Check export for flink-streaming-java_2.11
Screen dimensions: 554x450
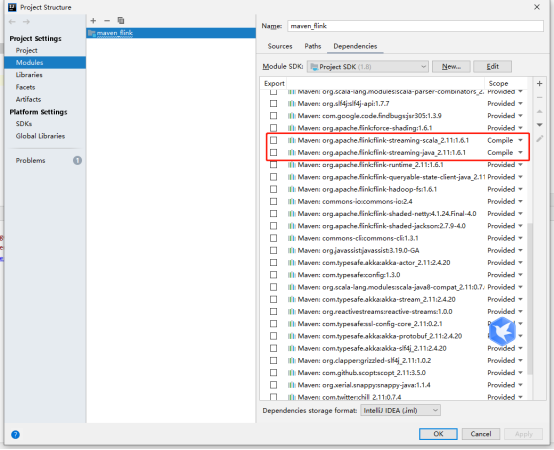tap(273, 153)
